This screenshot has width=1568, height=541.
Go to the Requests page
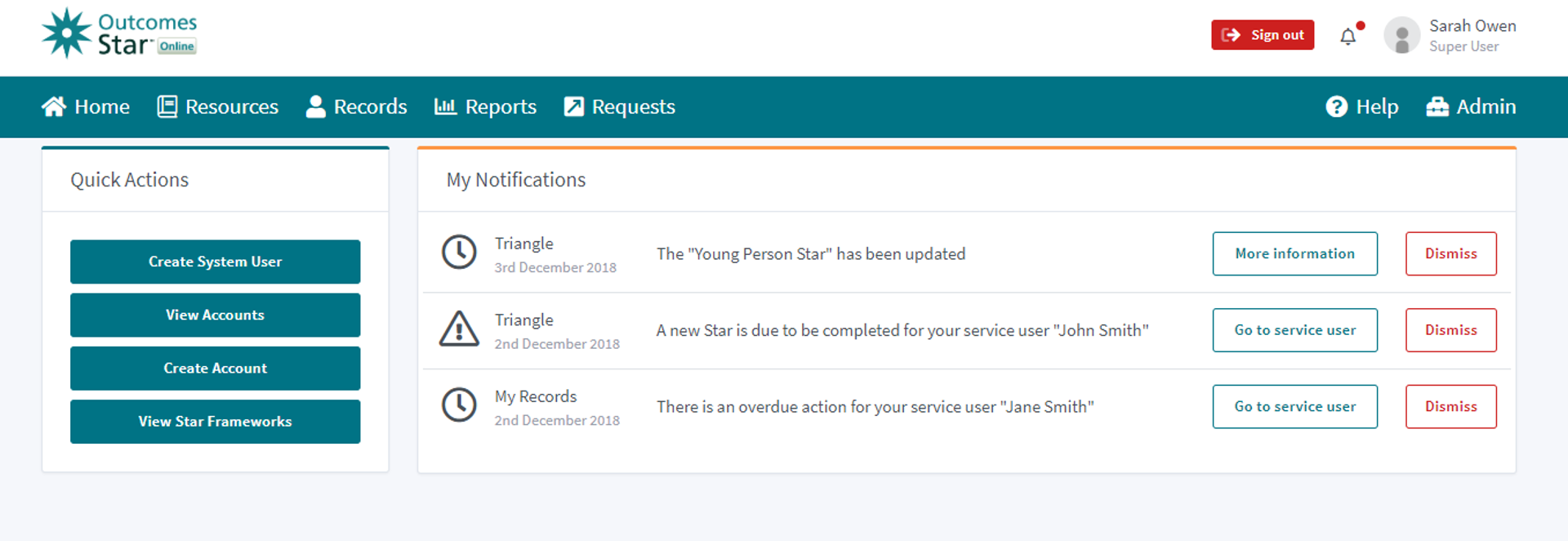tap(620, 107)
